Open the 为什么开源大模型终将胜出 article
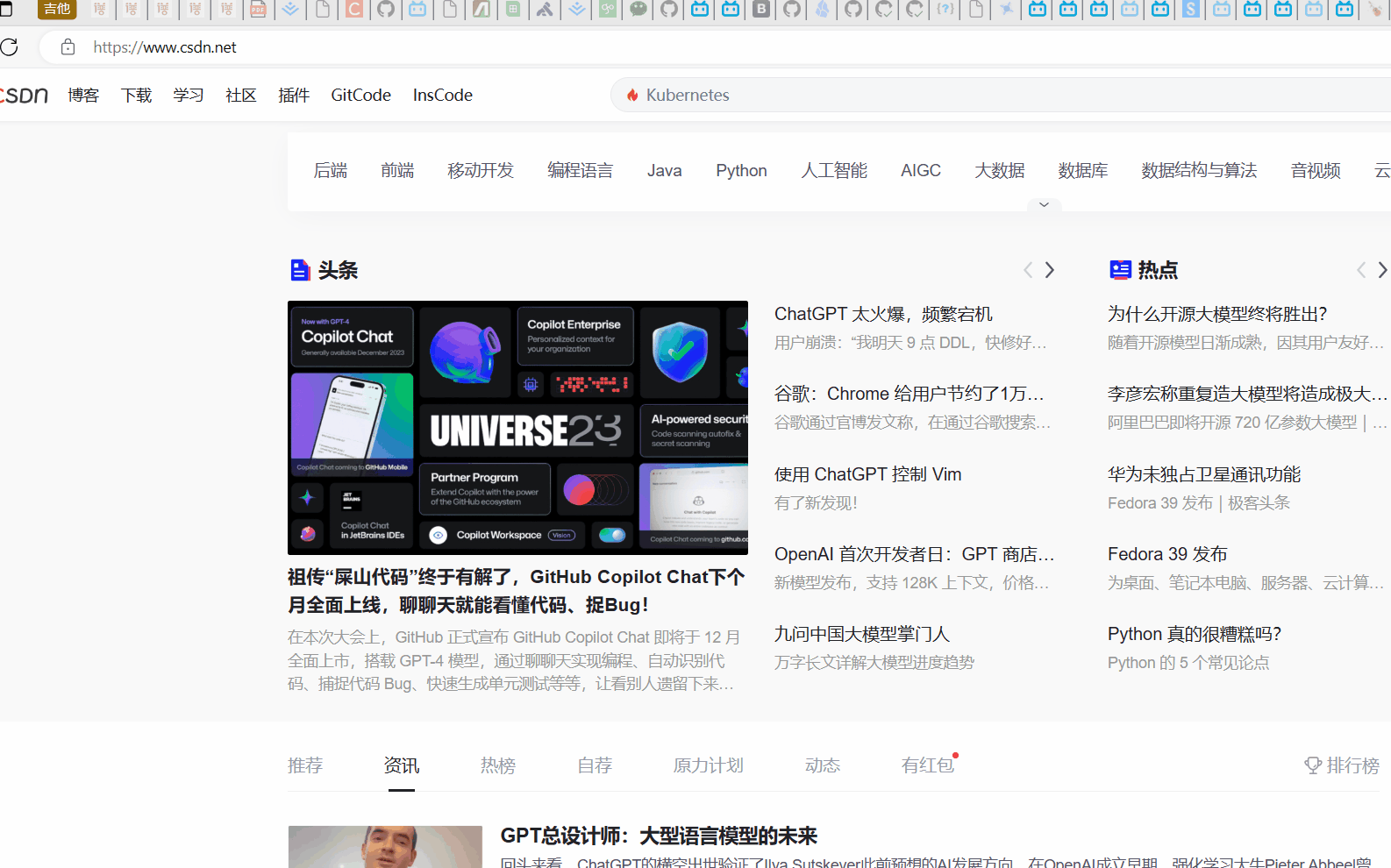 1217,314
